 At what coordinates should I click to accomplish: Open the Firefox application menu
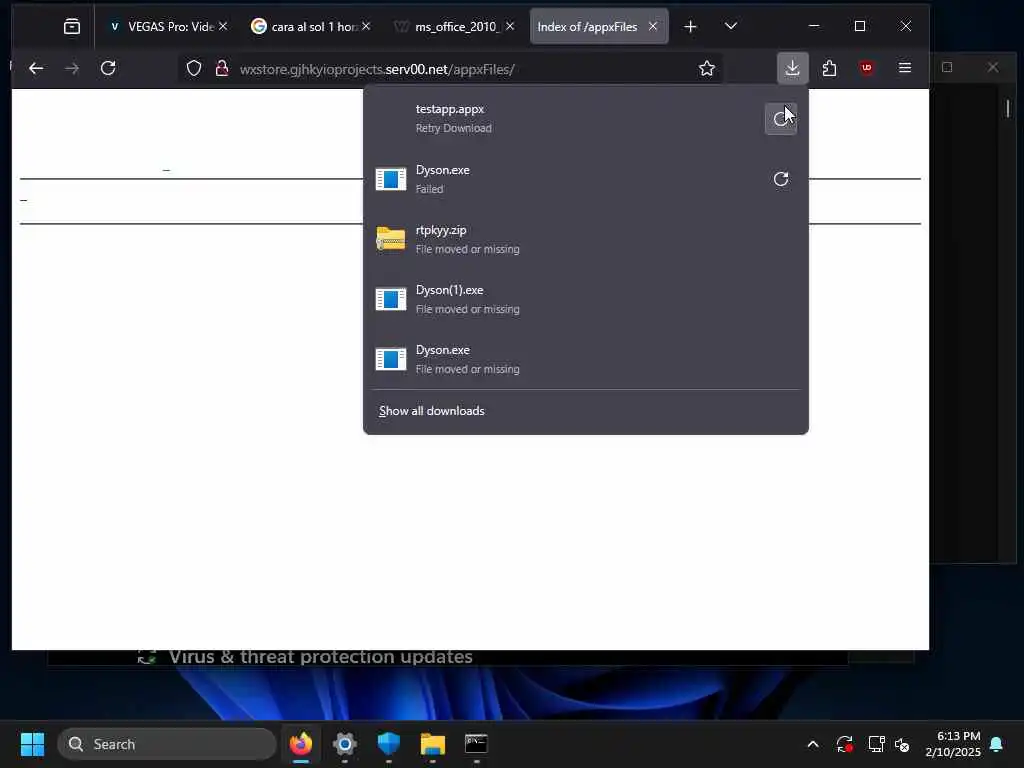904,68
